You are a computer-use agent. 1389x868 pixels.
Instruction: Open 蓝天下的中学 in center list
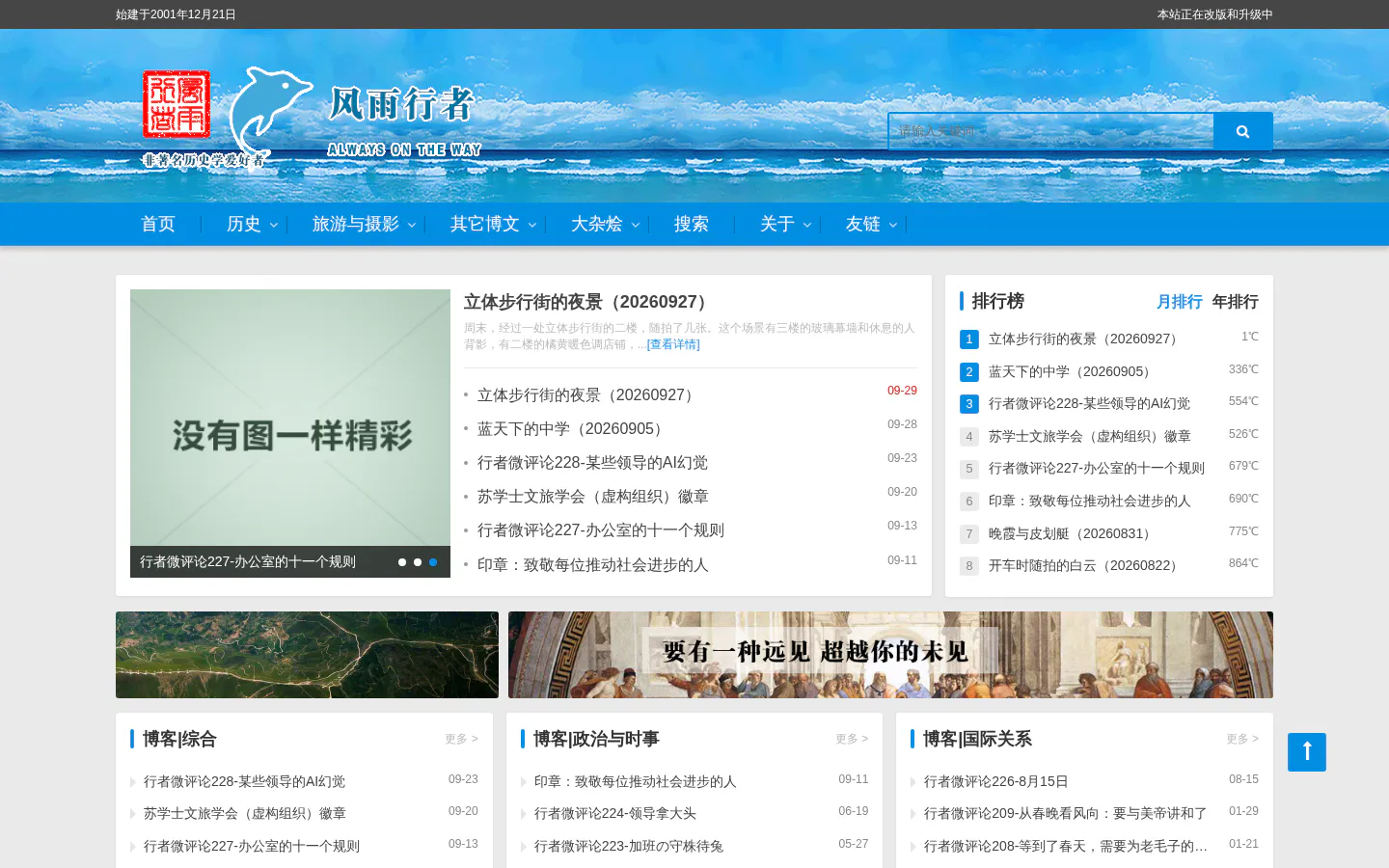(x=571, y=429)
